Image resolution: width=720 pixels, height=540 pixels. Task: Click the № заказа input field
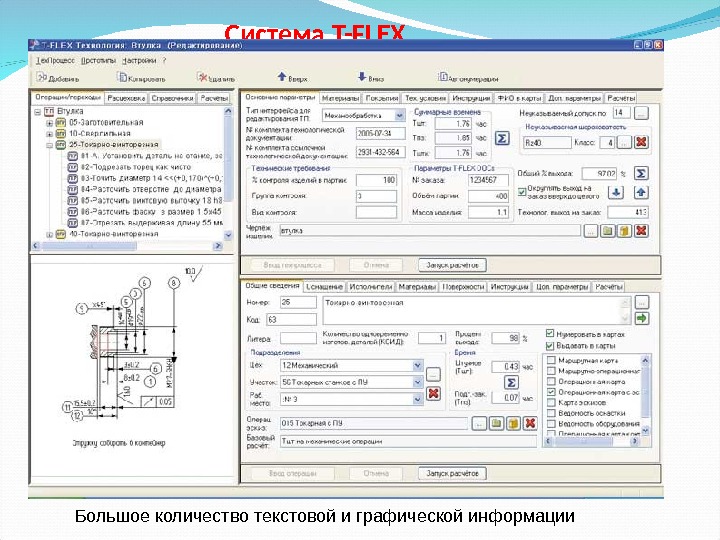[x=488, y=180]
